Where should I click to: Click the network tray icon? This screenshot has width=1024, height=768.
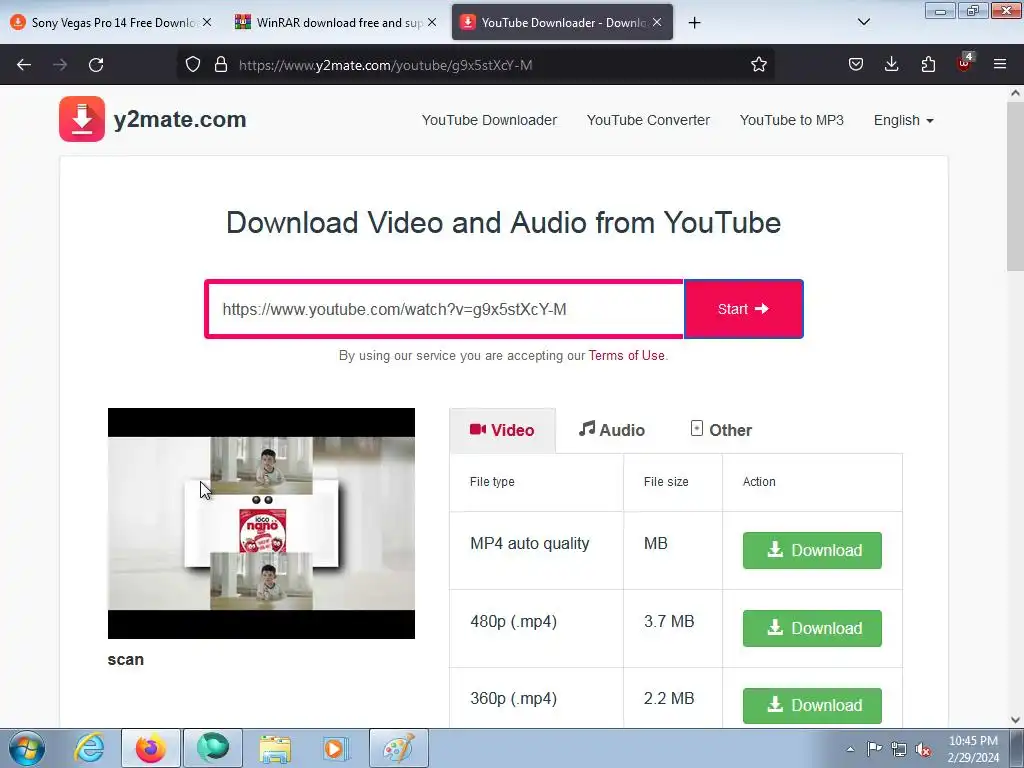899,750
